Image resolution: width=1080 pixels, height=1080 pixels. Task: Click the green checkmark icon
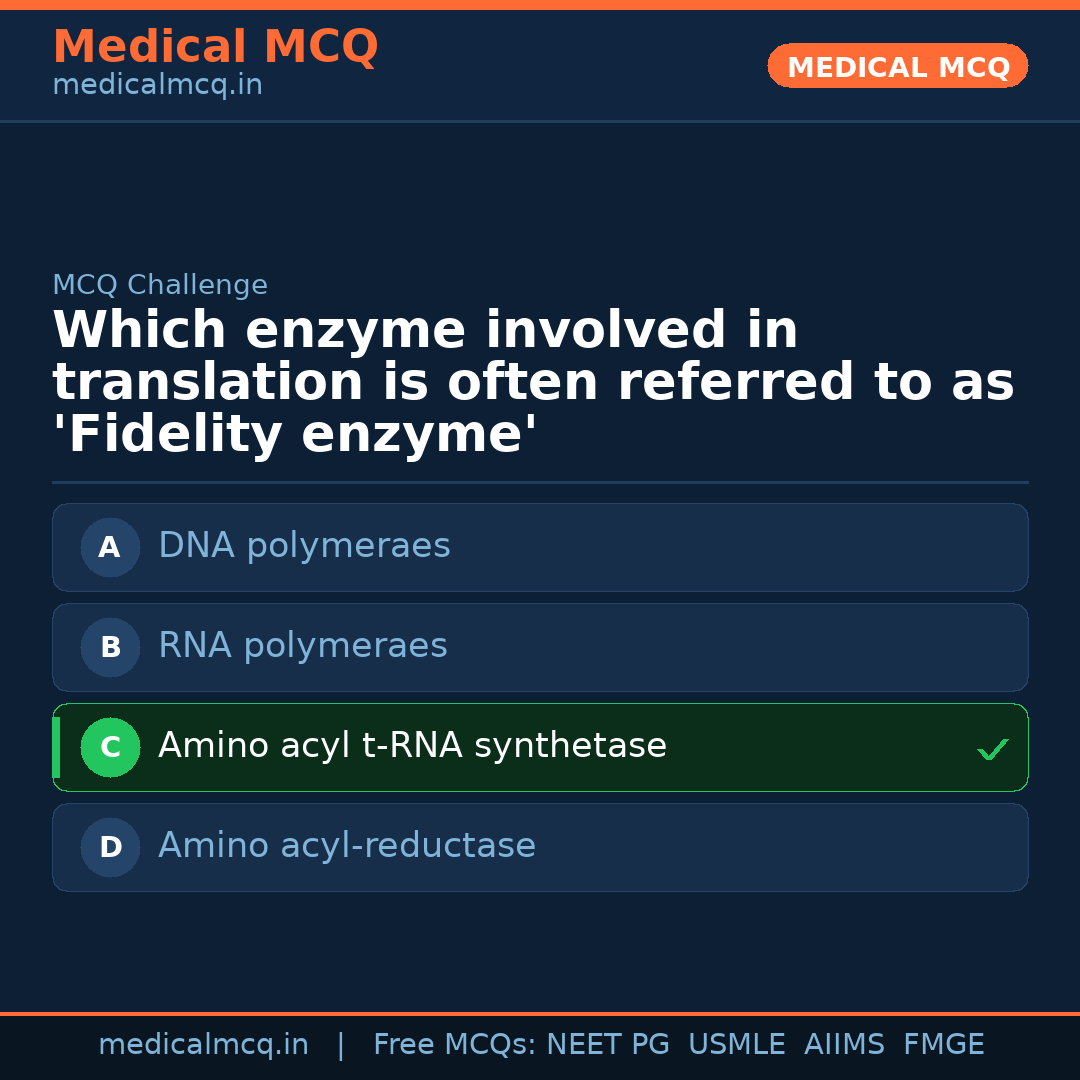click(x=992, y=749)
